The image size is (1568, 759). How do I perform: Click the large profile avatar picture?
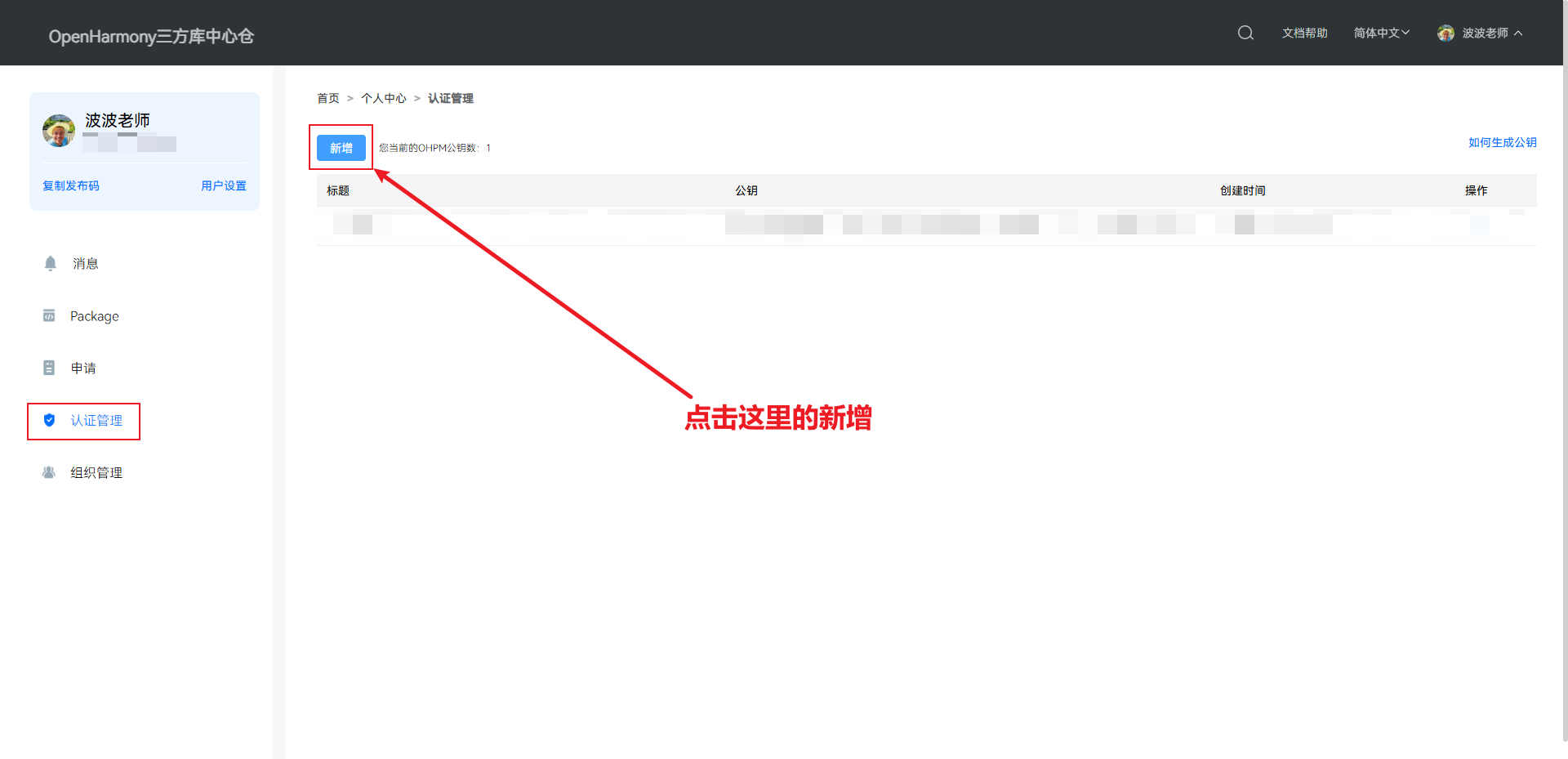[59, 131]
